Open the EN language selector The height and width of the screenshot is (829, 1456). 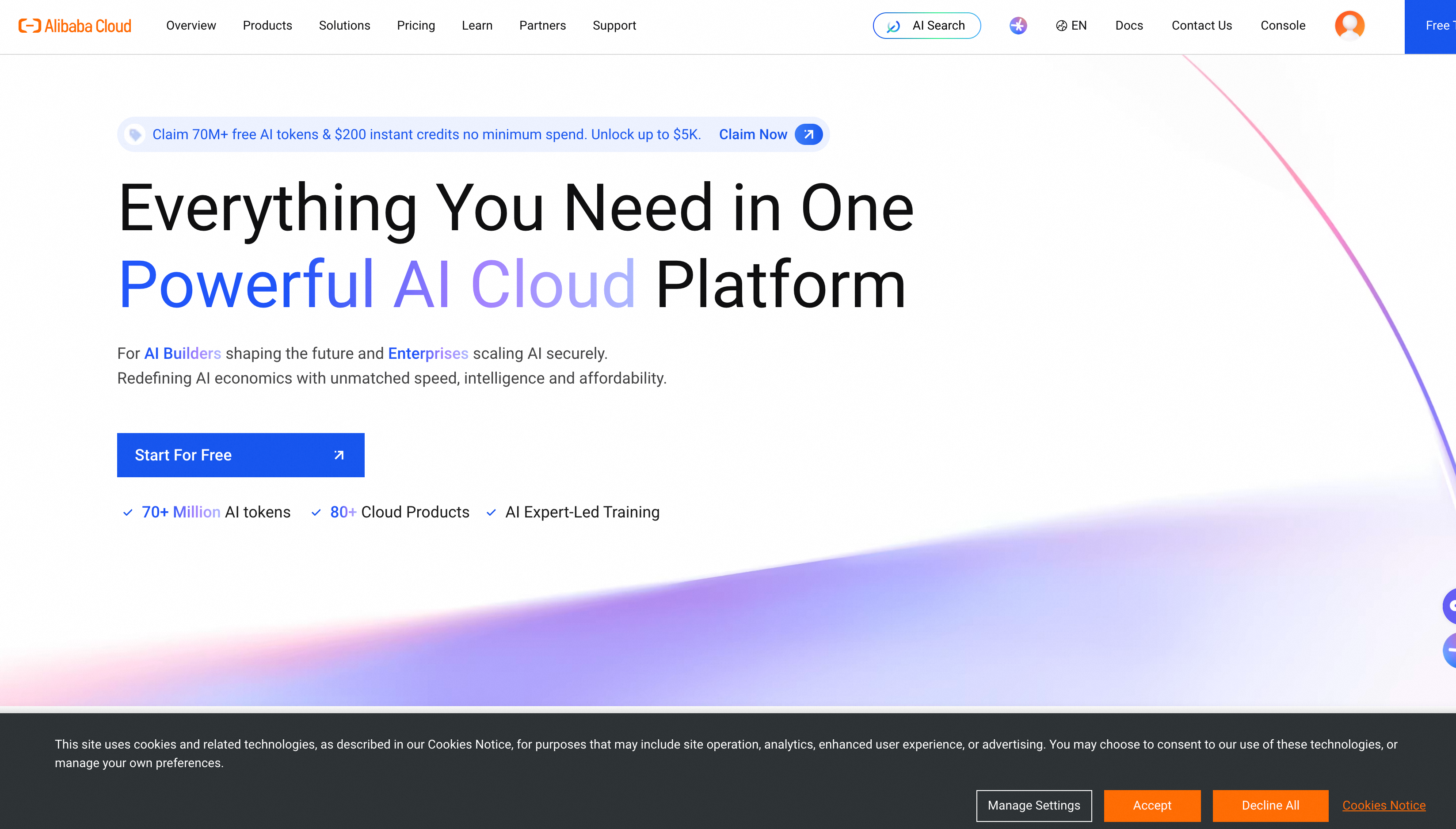click(1079, 26)
